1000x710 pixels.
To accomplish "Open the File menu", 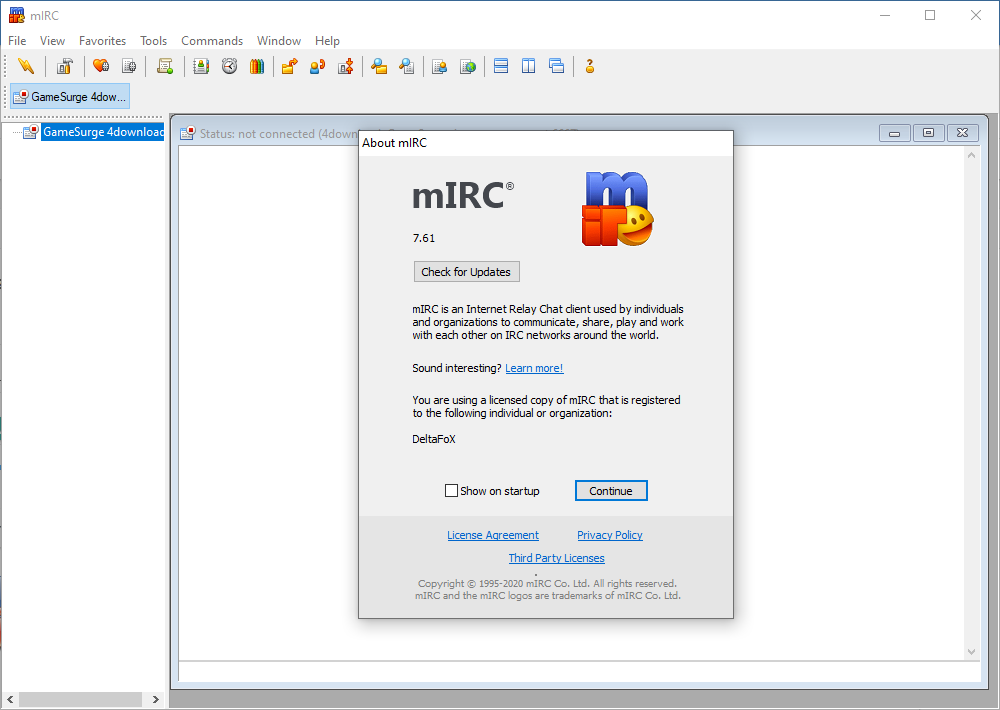I will (x=17, y=41).
